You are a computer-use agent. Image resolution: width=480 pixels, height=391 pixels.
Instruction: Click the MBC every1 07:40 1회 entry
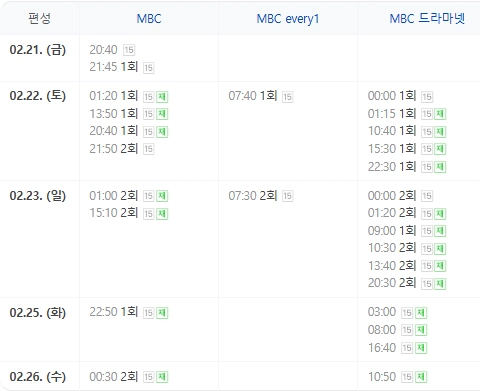coord(253,96)
